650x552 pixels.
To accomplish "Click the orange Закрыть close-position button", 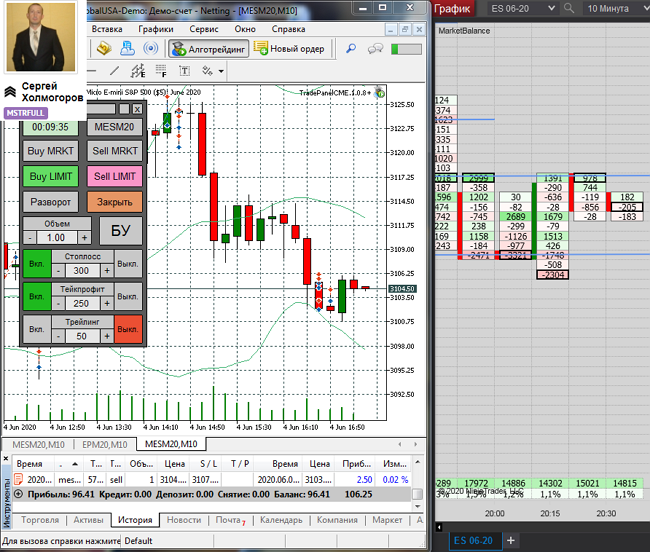I will point(114,202).
